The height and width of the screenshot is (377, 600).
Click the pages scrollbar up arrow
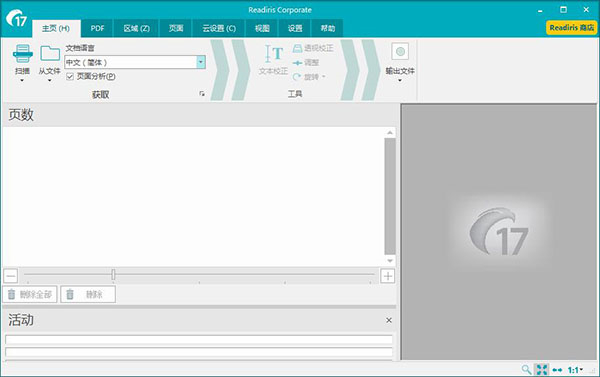[390, 133]
